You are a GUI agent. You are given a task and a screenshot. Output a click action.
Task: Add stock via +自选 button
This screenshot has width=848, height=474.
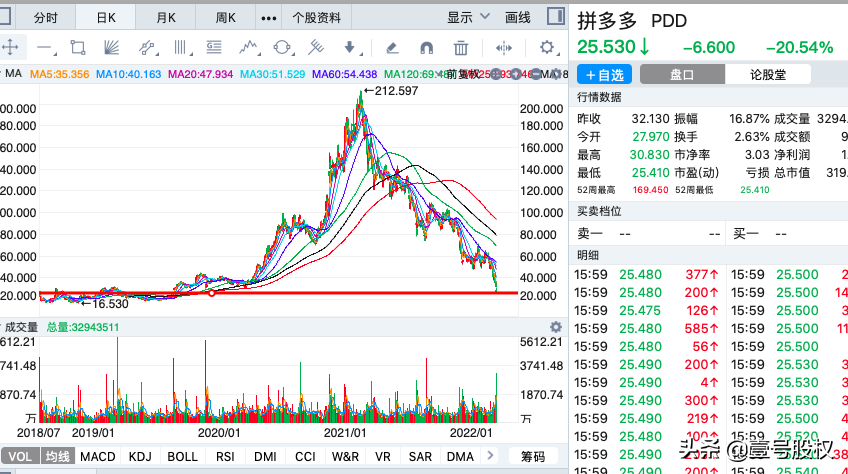tap(605, 75)
